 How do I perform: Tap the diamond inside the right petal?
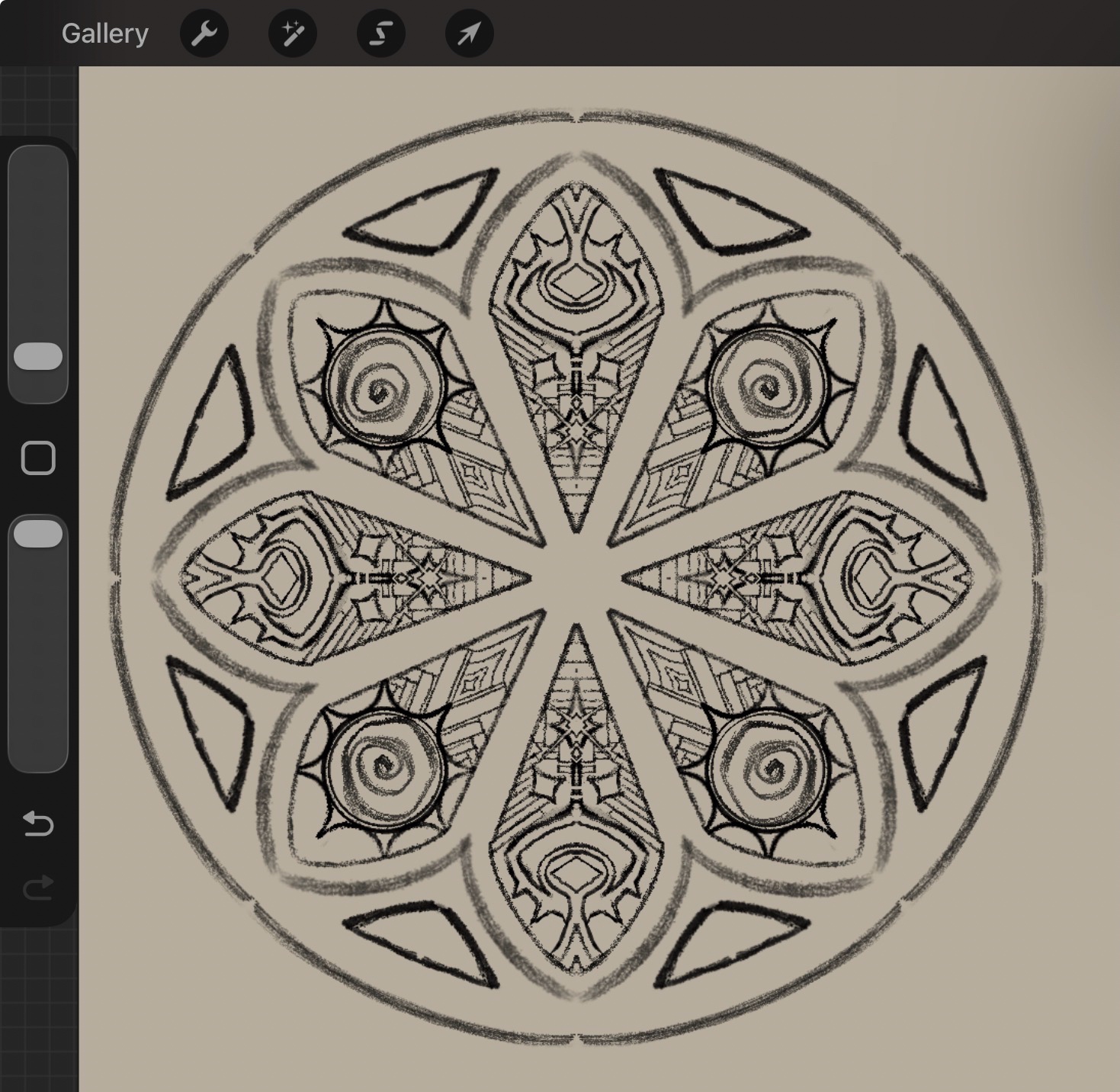pos(868,577)
